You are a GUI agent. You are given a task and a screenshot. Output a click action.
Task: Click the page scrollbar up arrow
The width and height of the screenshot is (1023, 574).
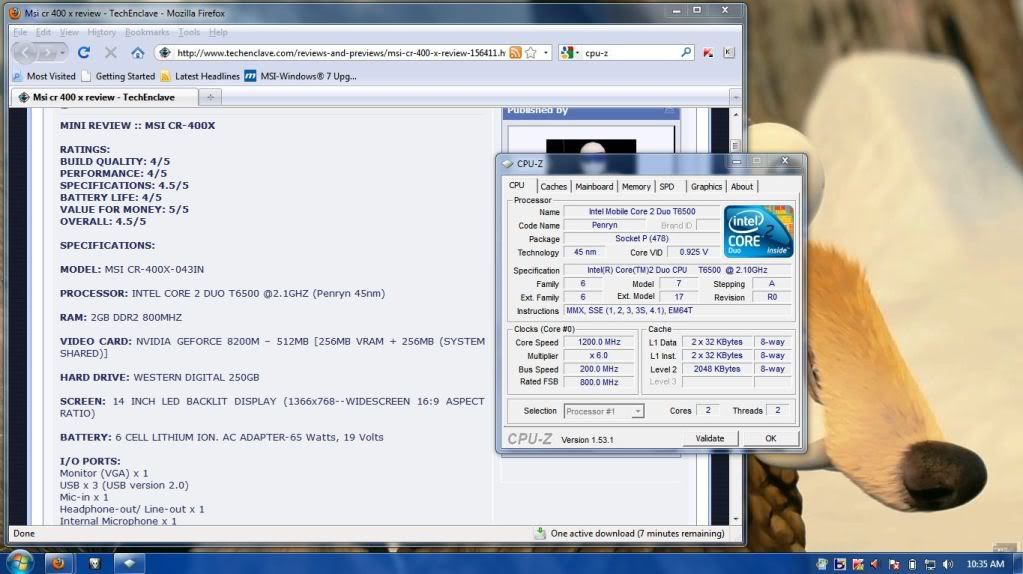coord(736,115)
